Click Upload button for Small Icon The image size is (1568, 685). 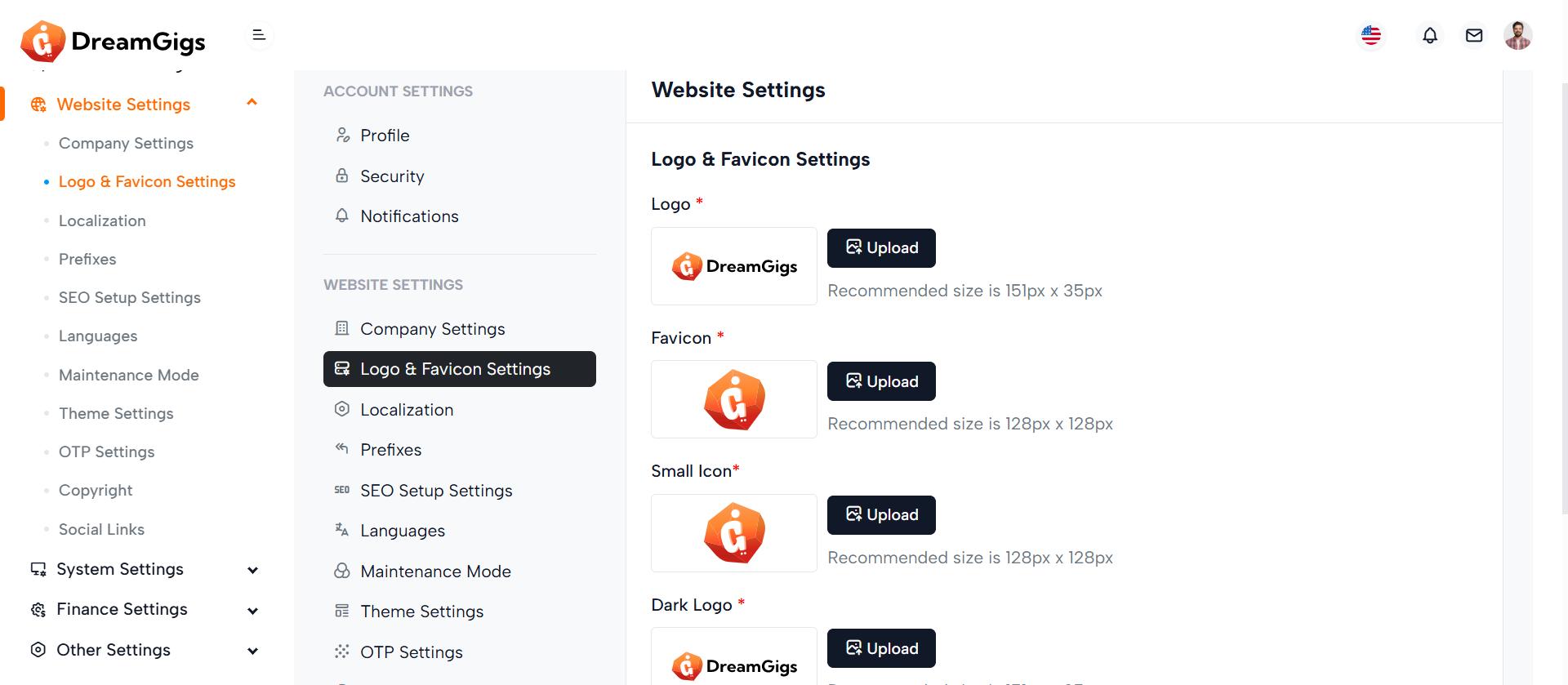point(881,515)
